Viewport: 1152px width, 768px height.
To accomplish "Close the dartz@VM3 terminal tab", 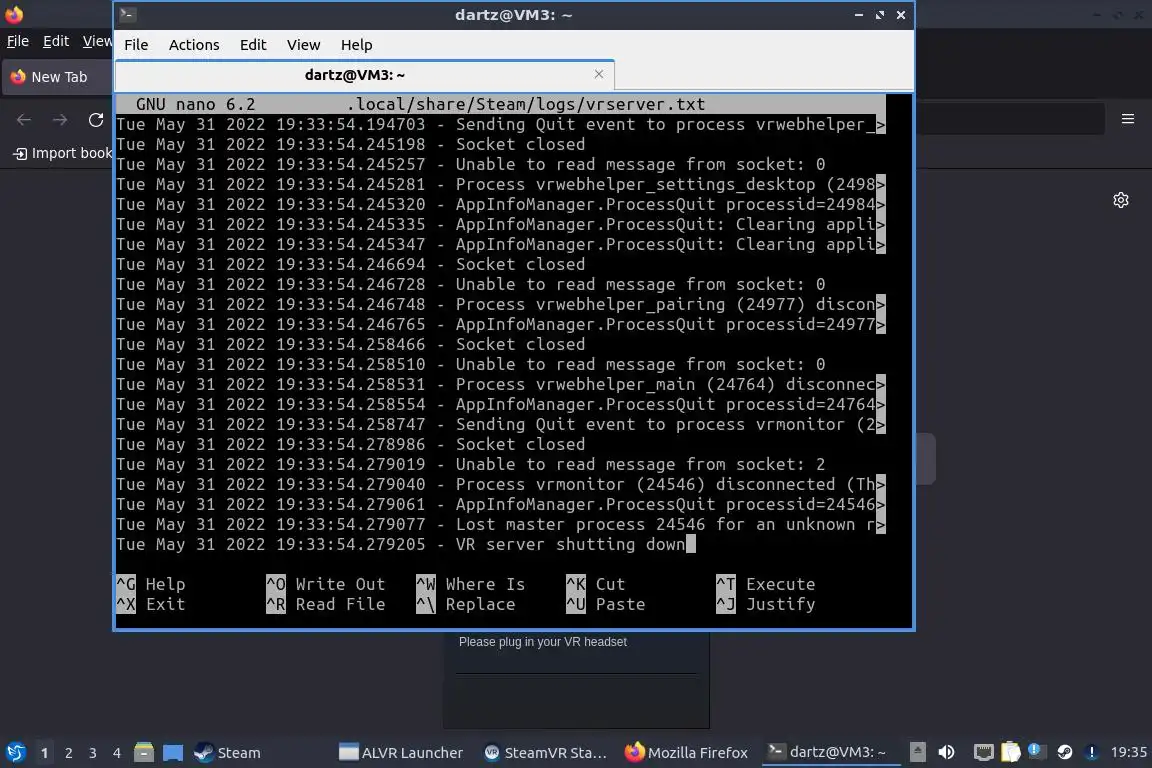I will pyautogui.click(x=599, y=74).
